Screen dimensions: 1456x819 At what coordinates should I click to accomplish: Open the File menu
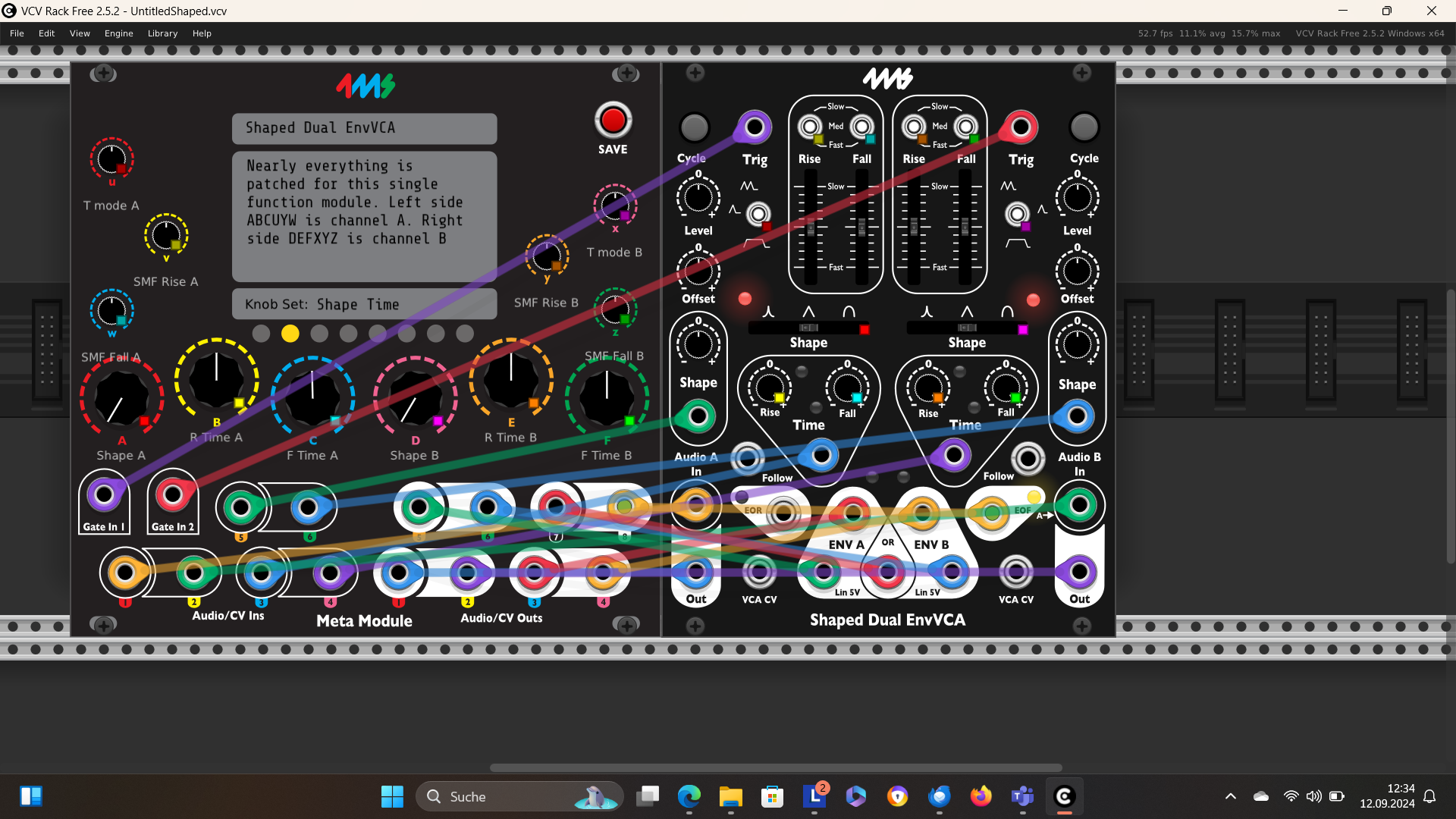(x=17, y=33)
